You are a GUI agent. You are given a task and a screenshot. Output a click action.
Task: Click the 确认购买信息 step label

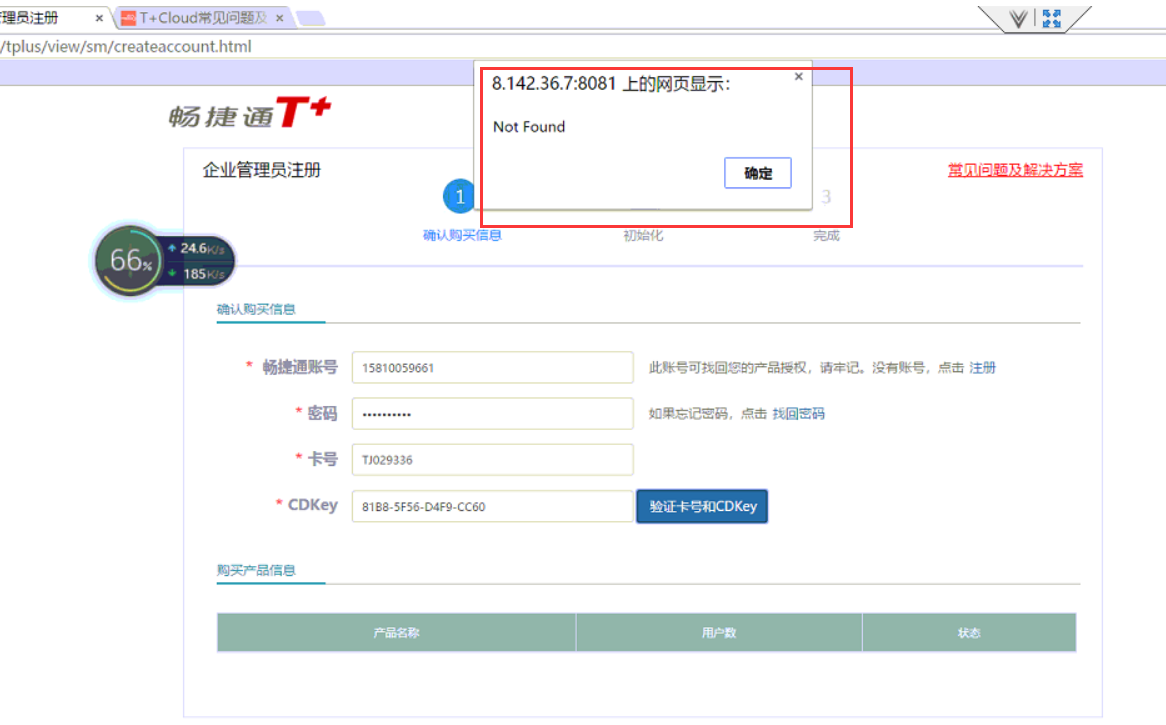462,236
